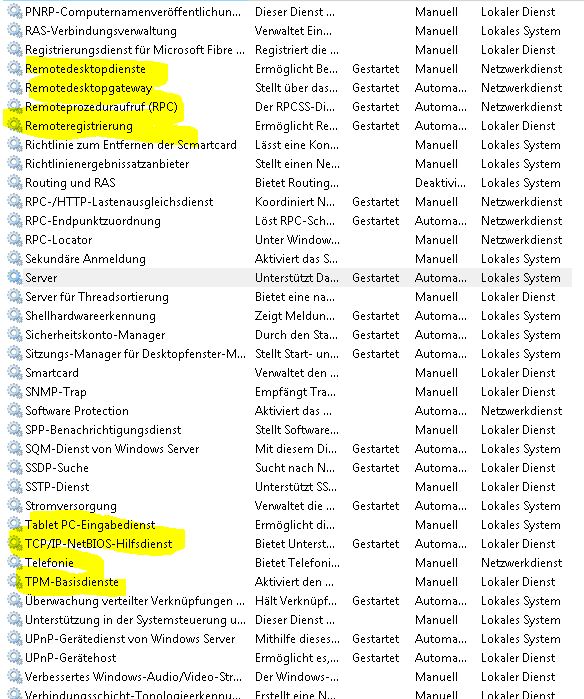The height and width of the screenshot is (699, 584).
Task: Select the Tablet PC-Eingabedienst service name
Action: [90, 525]
